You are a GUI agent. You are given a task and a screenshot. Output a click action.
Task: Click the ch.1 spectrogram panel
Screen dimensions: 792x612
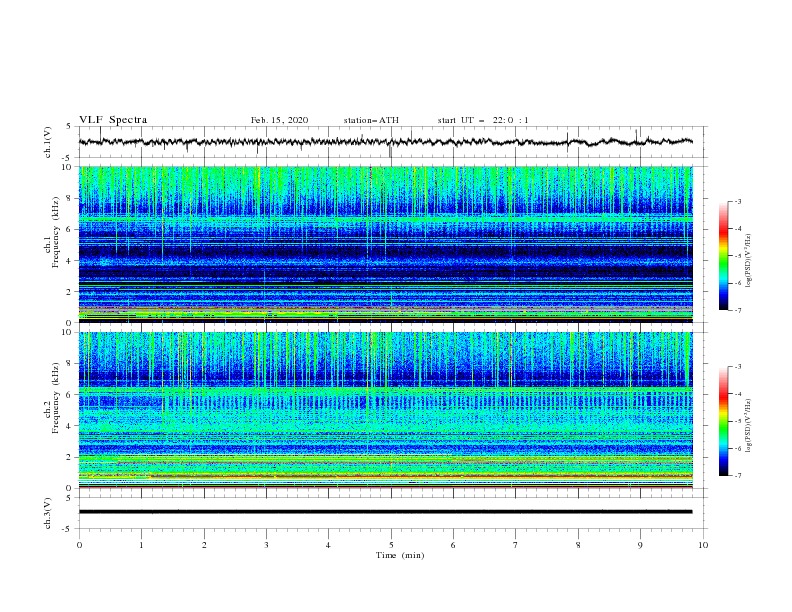click(x=386, y=244)
